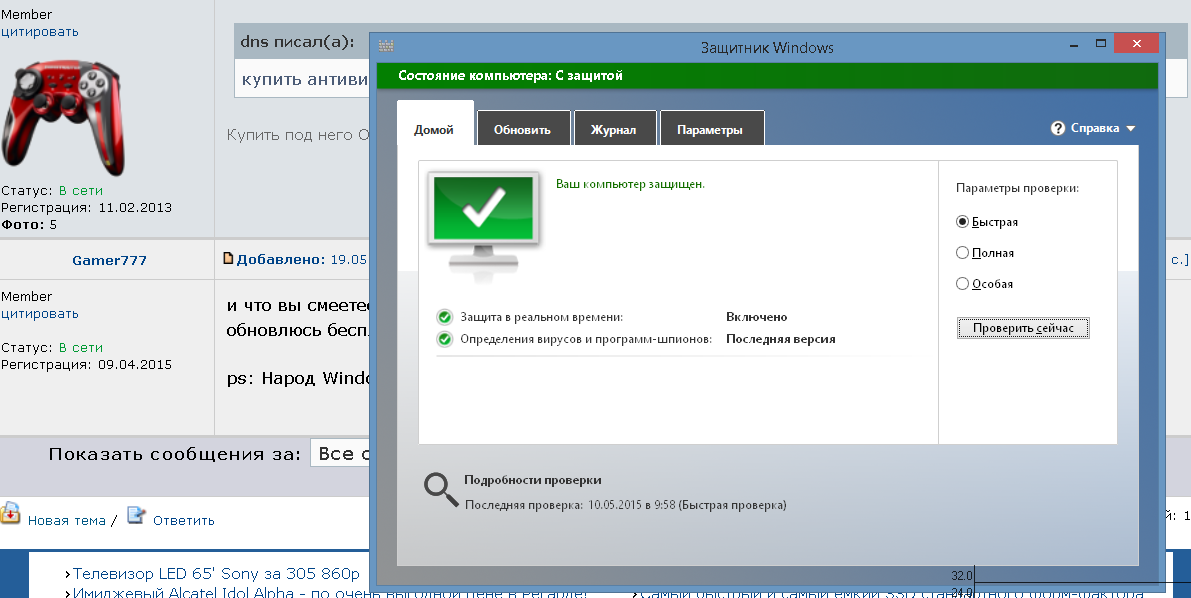Image resolution: width=1191 pixels, height=598 pixels.
Task: Click the Ответить reply icon
Action: pos(136,515)
